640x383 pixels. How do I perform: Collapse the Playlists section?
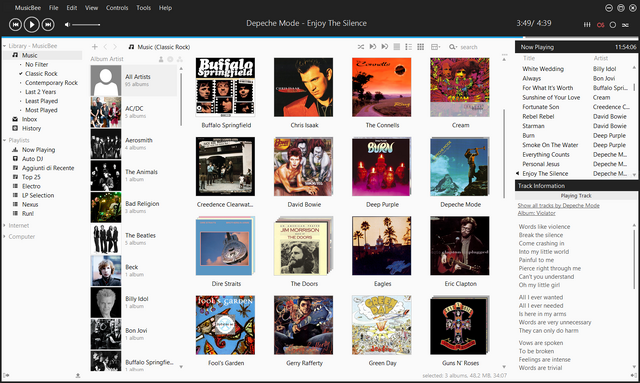click(4, 140)
